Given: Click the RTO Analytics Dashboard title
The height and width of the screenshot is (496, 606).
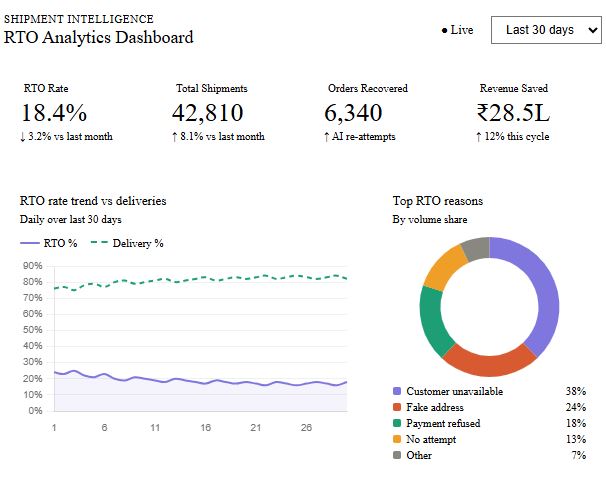Looking at the screenshot, I should tap(99, 37).
